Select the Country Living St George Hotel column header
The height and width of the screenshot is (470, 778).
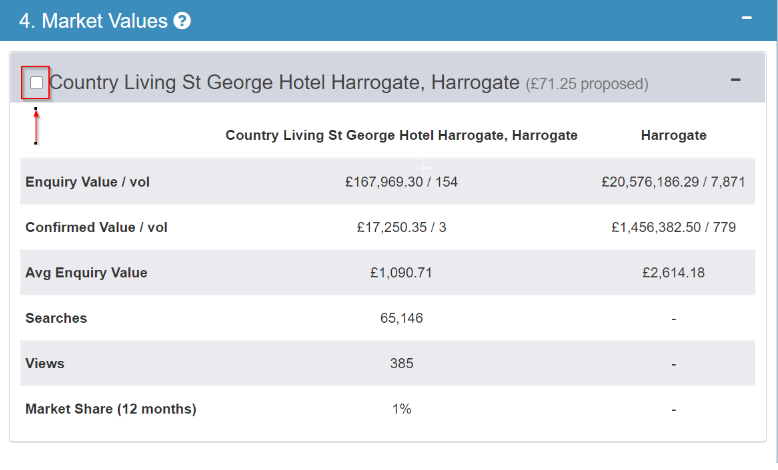pos(401,135)
